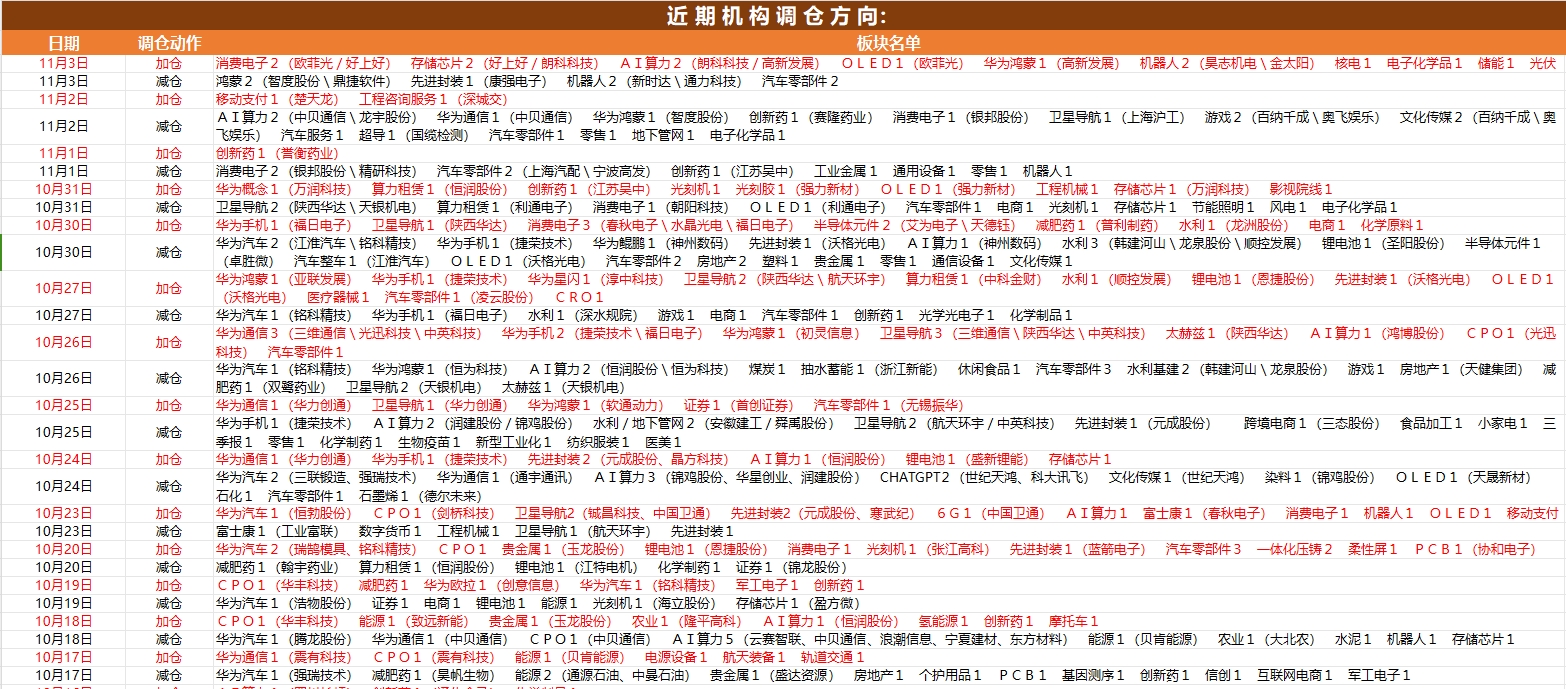Click 加仓 in the 11月3日 row

pyautogui.click(x=169, y=63)
